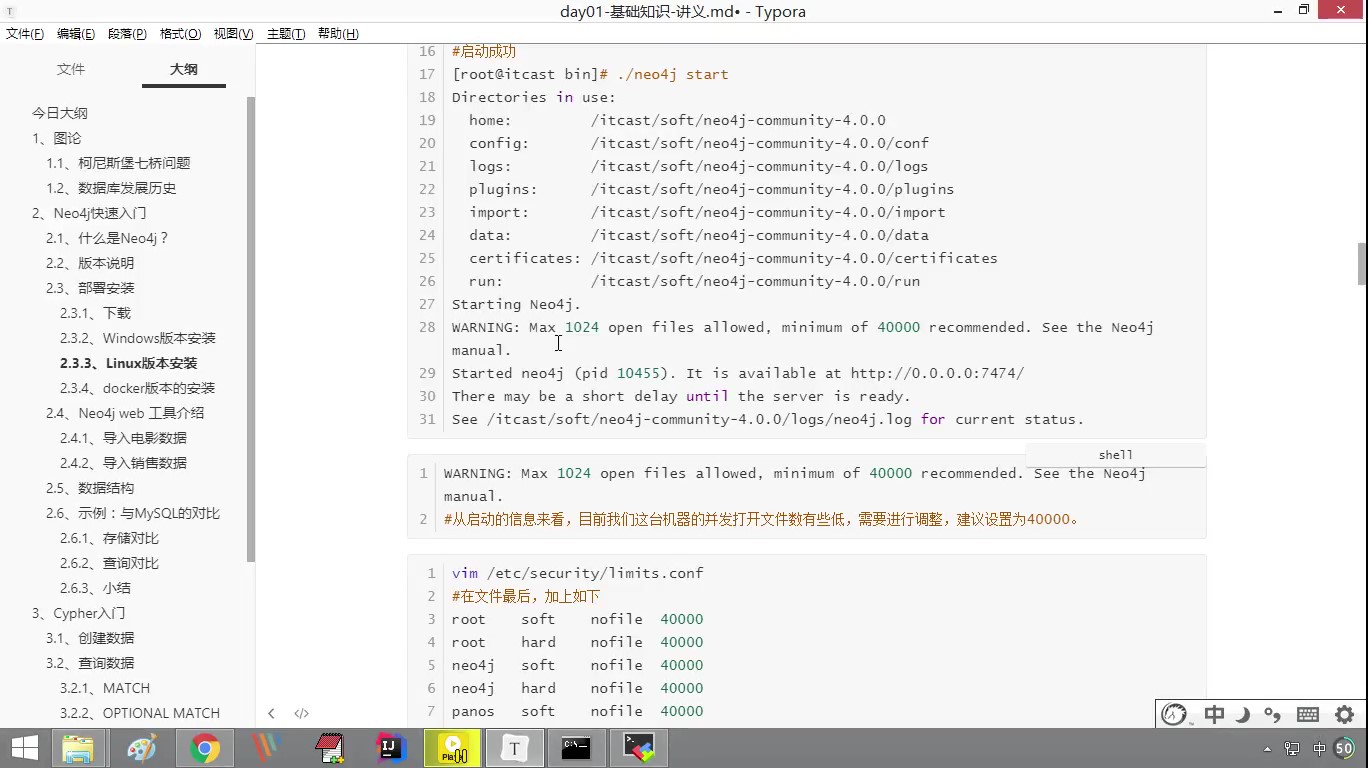
Task: Click the tray language indicator 中
Action: coord(1319,748)
